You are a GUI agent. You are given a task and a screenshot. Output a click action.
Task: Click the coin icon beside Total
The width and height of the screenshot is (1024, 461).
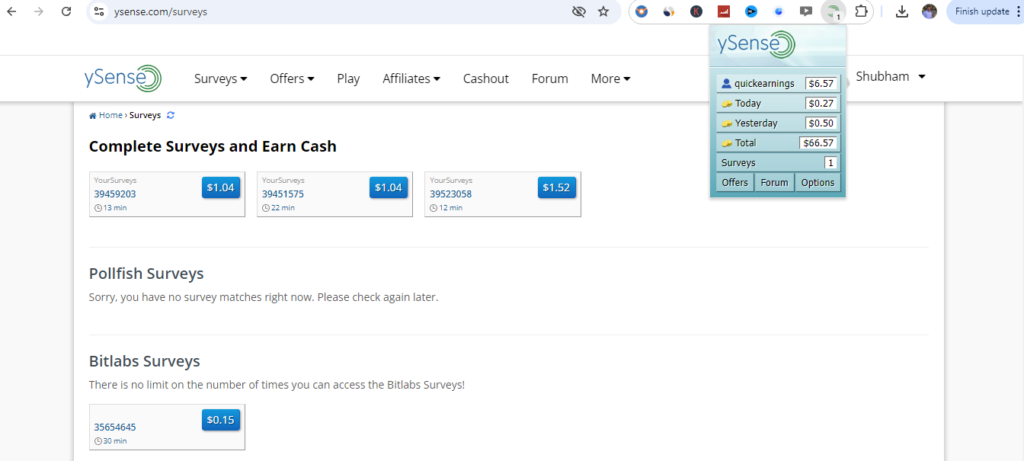[x=726, y=143]
